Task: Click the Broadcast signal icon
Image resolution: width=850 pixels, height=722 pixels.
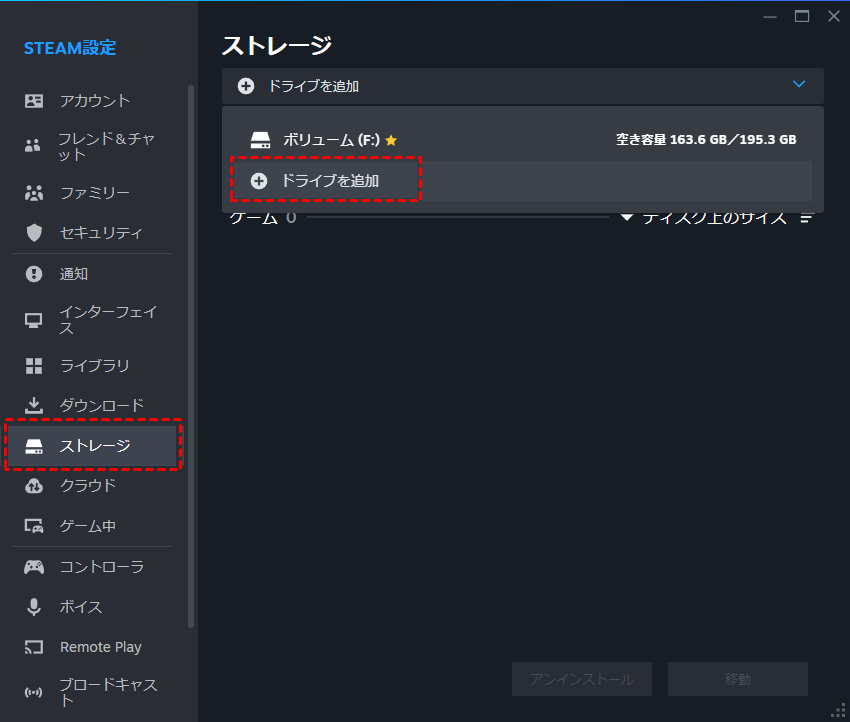Action: click(34, 692)
